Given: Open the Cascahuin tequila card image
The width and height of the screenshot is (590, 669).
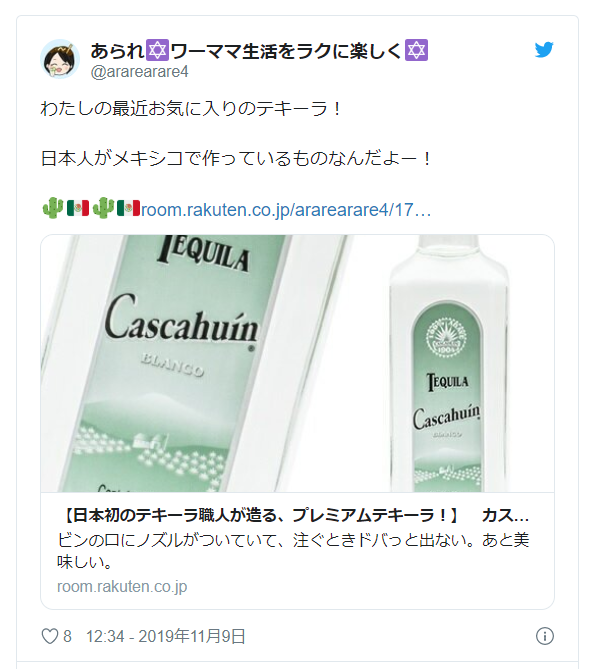Looking at the screenshot, I should (x=297, y=364).
